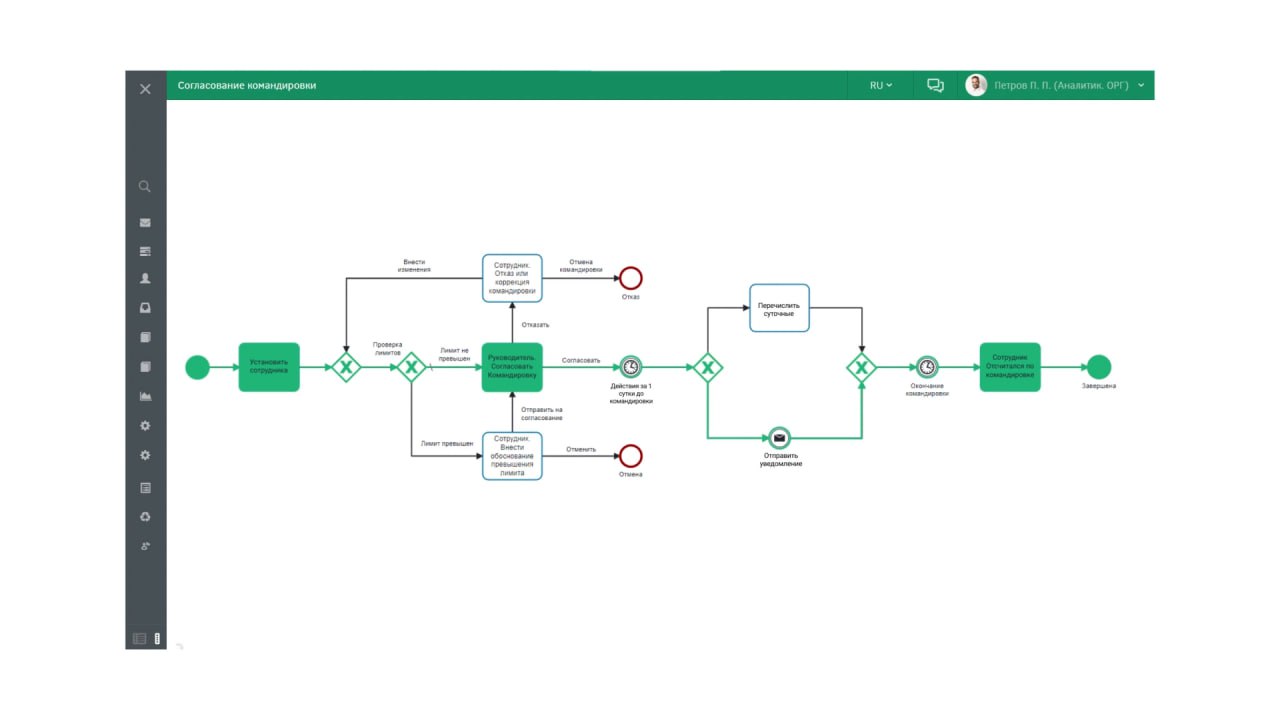Select timer event Действия за 1 сутки
The width and height of the screenshot is (1280, 720).
[x=630, y=367]
